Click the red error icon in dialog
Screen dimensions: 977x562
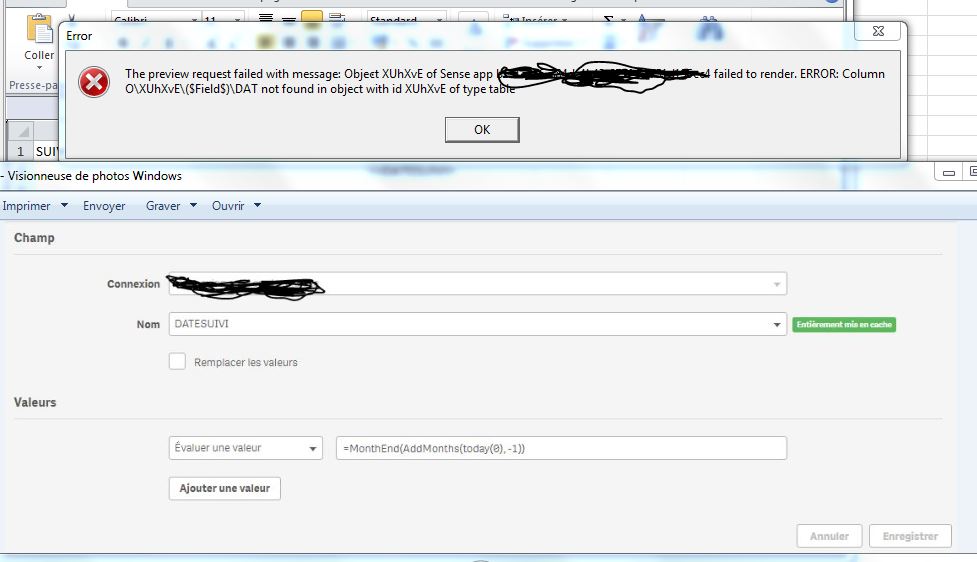tap(94, 82)
